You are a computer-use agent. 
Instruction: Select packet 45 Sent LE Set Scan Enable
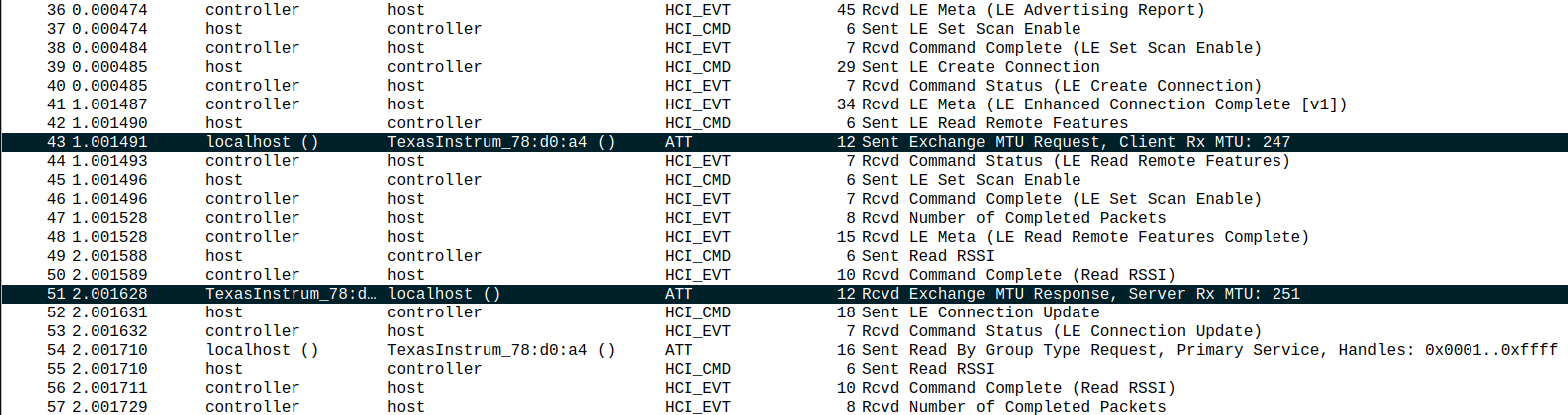point(995,180)
